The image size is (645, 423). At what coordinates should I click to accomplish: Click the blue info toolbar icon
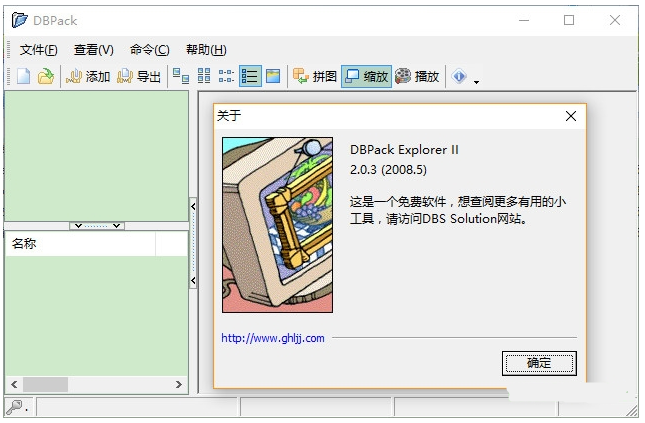(459, 76)
